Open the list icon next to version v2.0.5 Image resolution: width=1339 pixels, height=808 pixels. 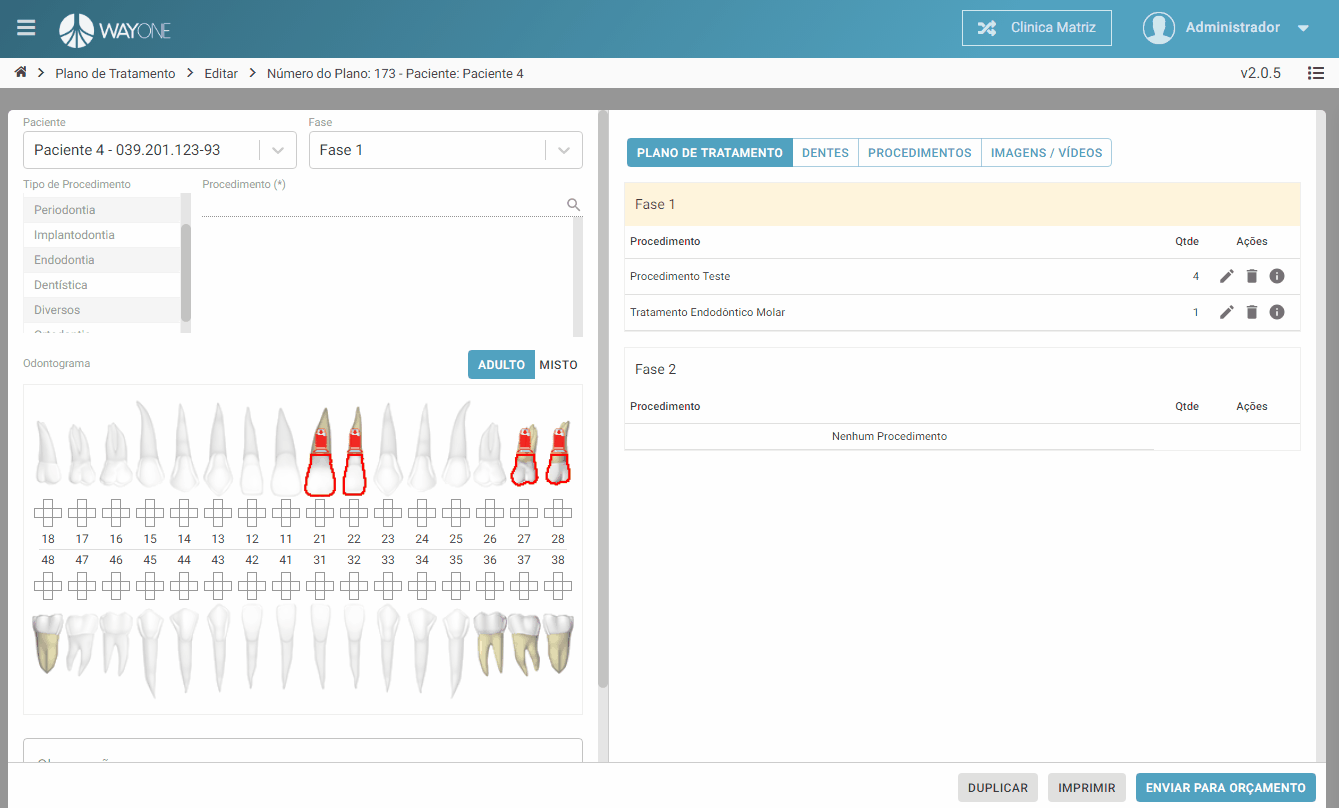click(x=1316, y=73)
